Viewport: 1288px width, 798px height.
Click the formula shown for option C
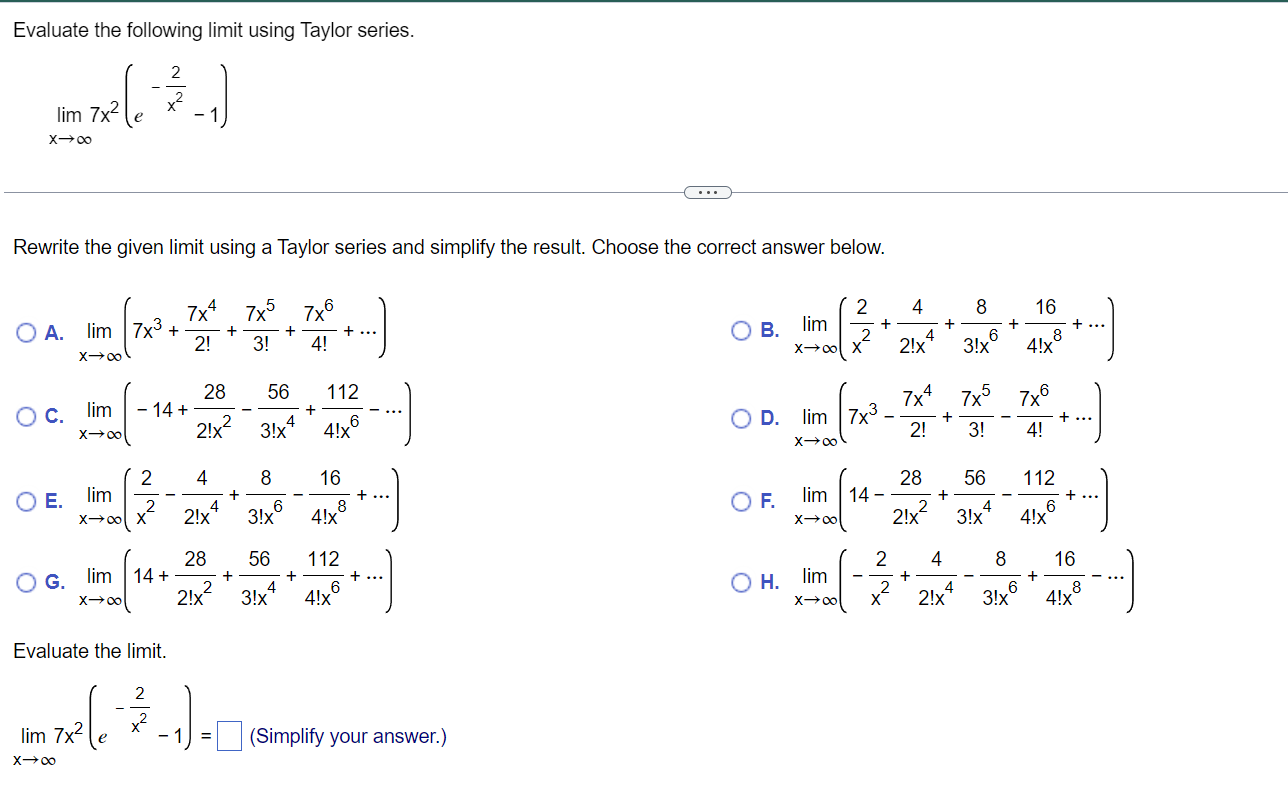click(x=245, y=410)
